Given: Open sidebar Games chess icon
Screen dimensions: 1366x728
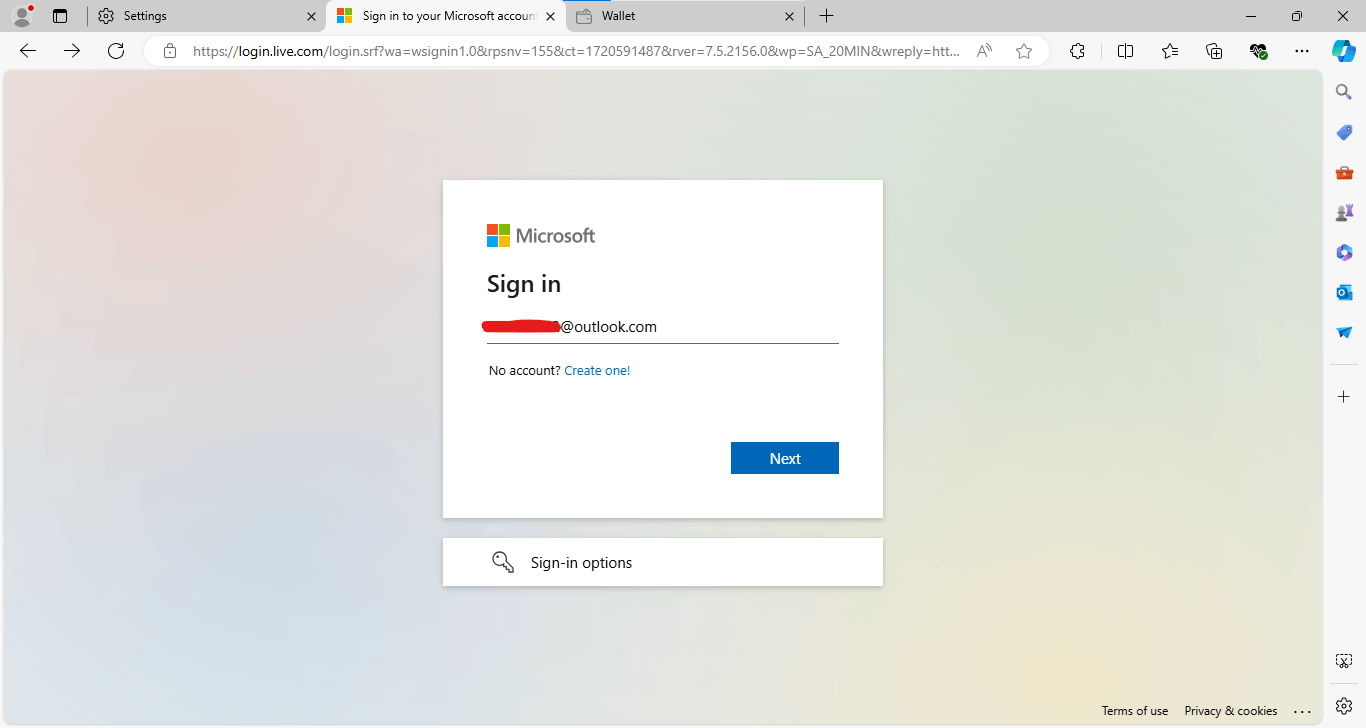Looking at the screenshot, I should point(1344,212).
